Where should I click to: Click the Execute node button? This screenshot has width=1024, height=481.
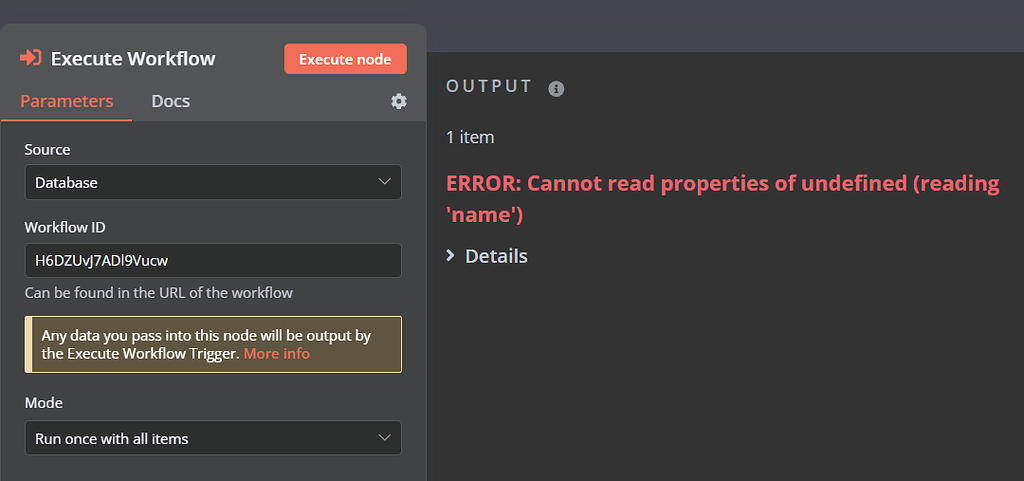(345, 59)
